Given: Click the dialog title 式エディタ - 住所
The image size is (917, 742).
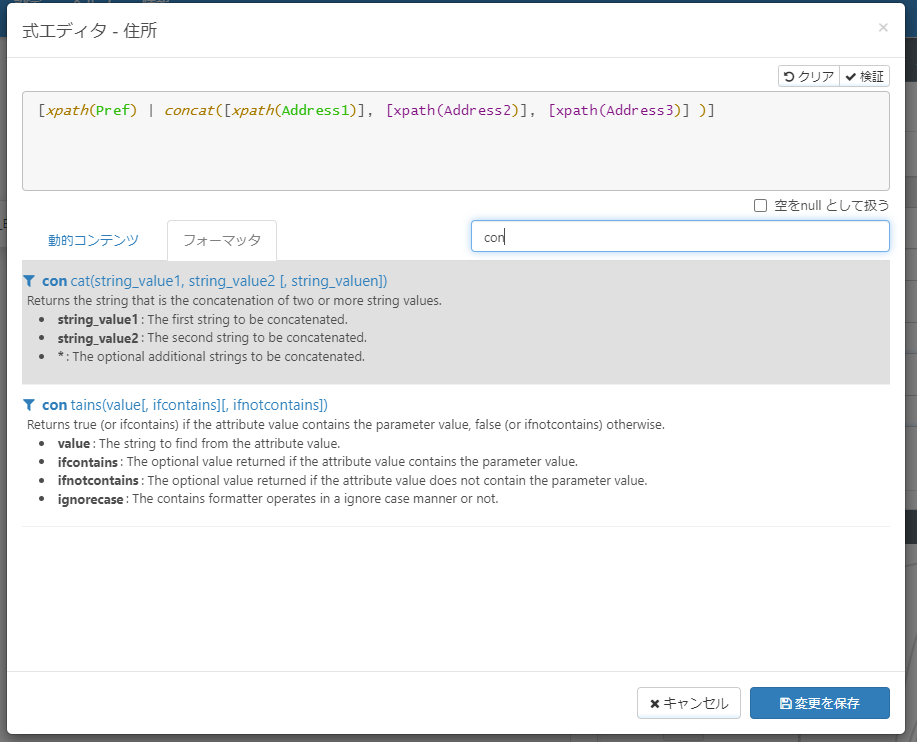Looking at the screenshot, I should click(89, 30).
